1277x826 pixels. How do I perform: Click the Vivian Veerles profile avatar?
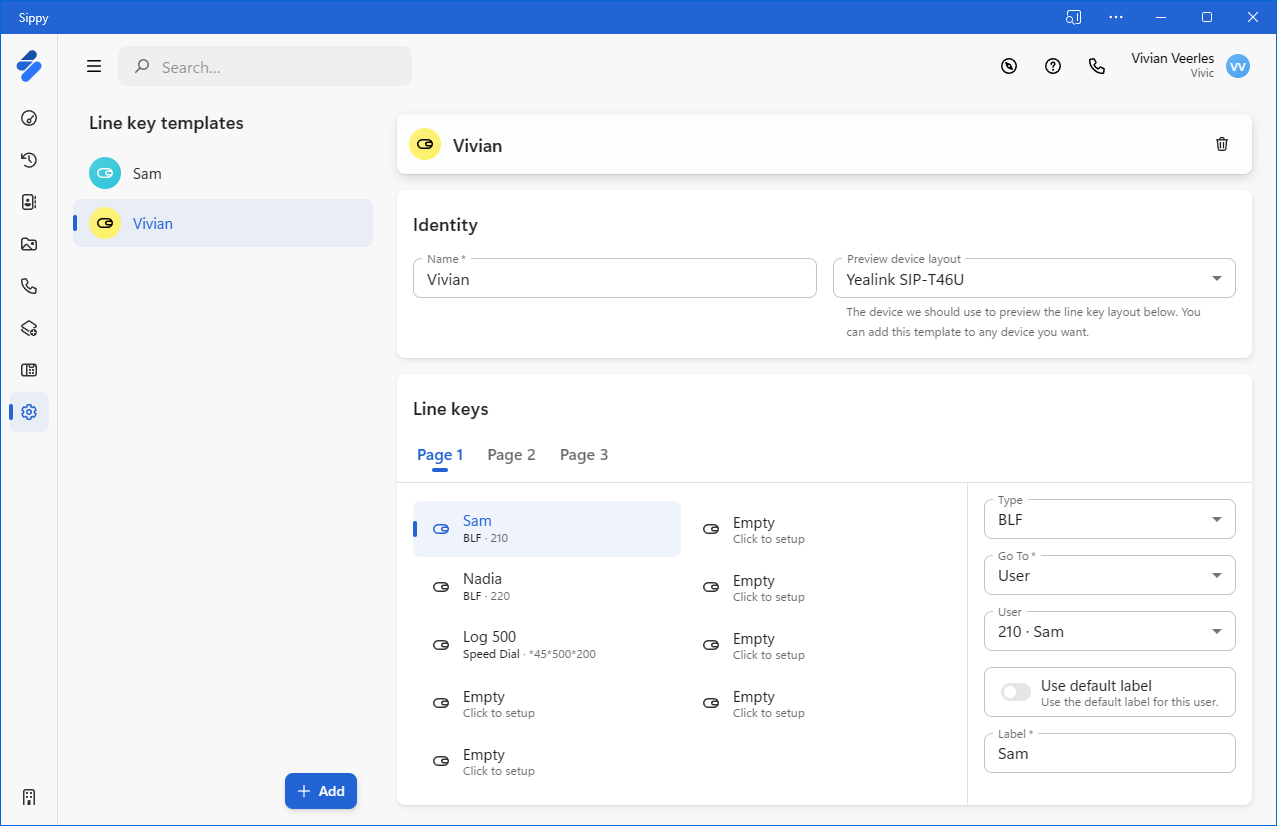1238,67
